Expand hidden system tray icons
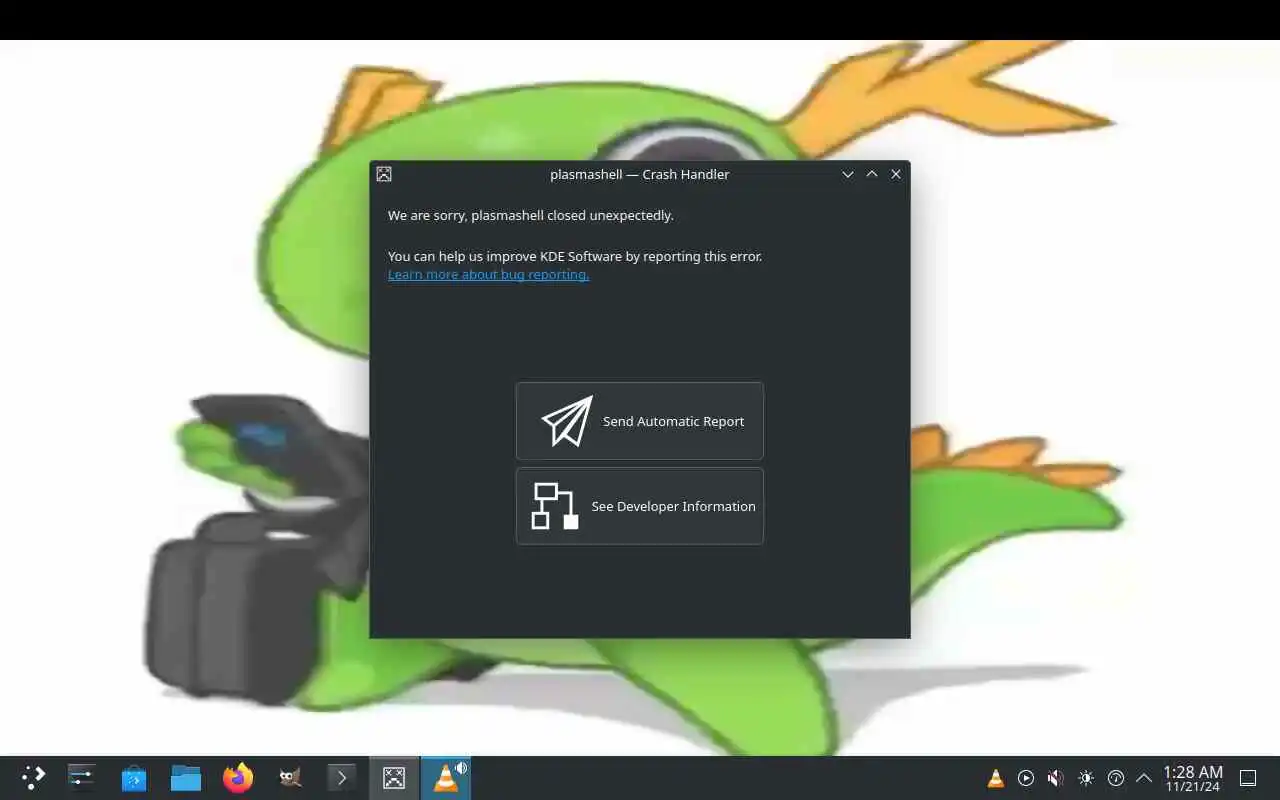This screenshot has height=800, width=1280. point(1144,778)
